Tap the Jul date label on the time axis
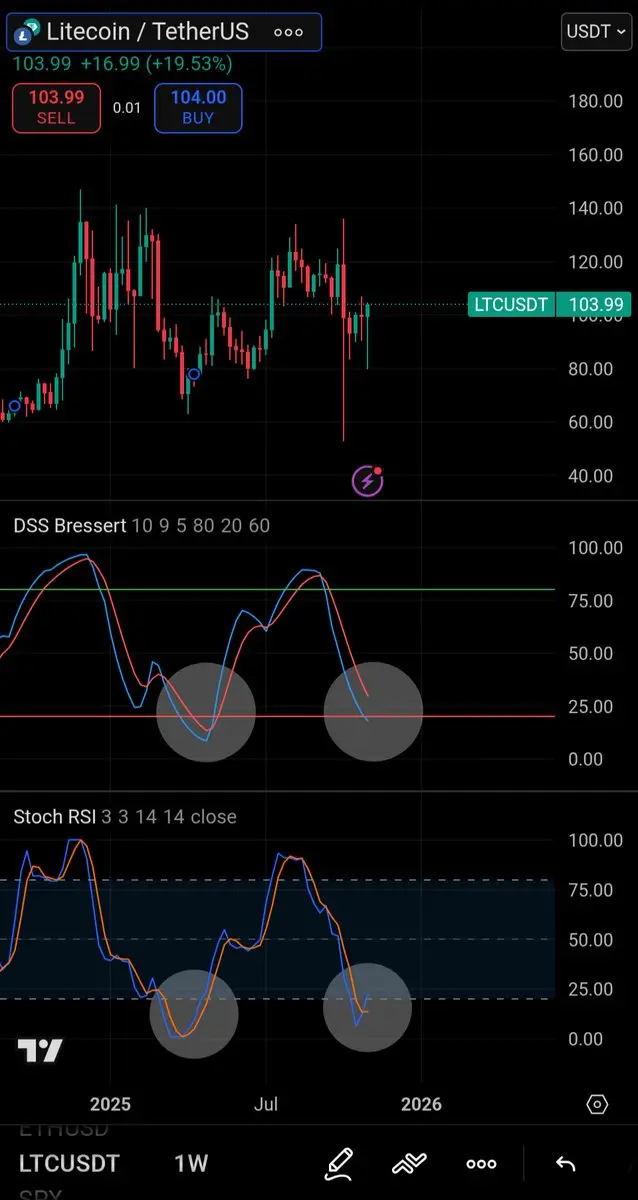This screenshot has height=1200, width=638. [x=266, y=1105]
